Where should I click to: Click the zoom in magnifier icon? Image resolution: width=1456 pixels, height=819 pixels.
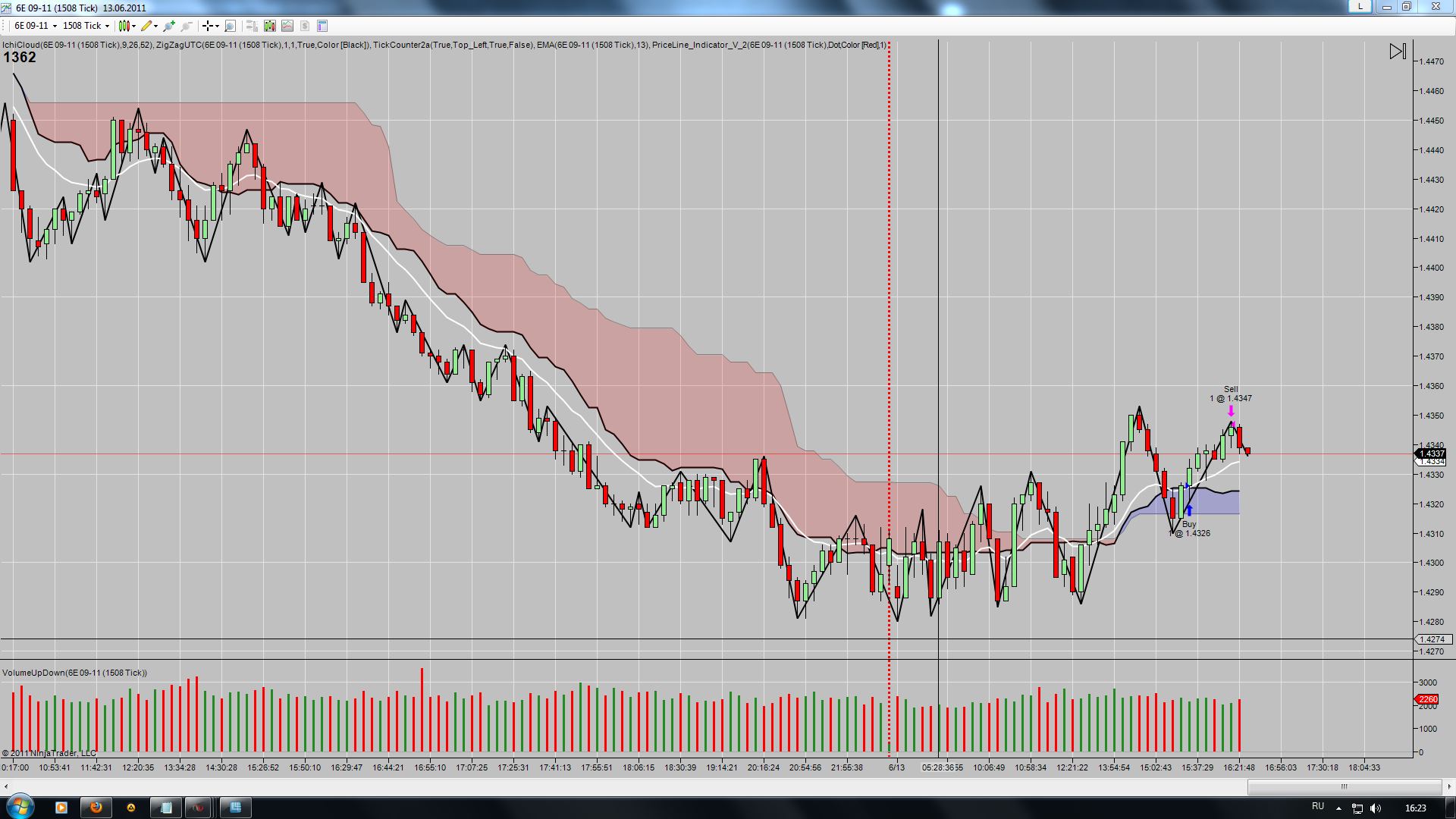point(169,26)
